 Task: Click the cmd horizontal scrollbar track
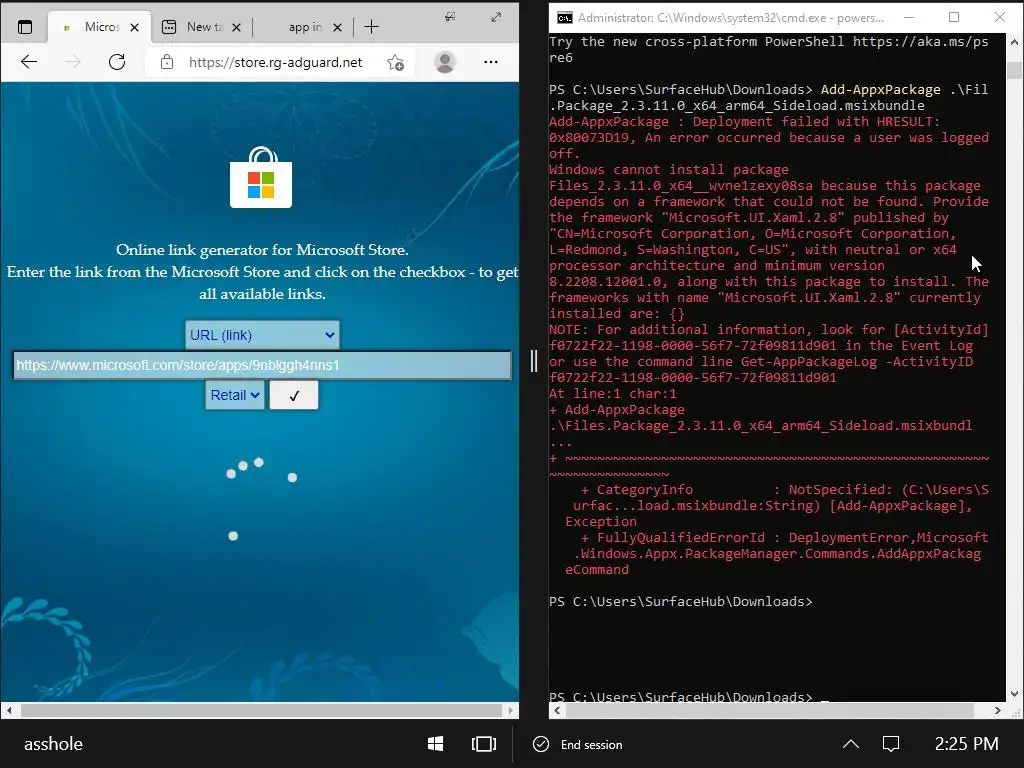point(777,710)
